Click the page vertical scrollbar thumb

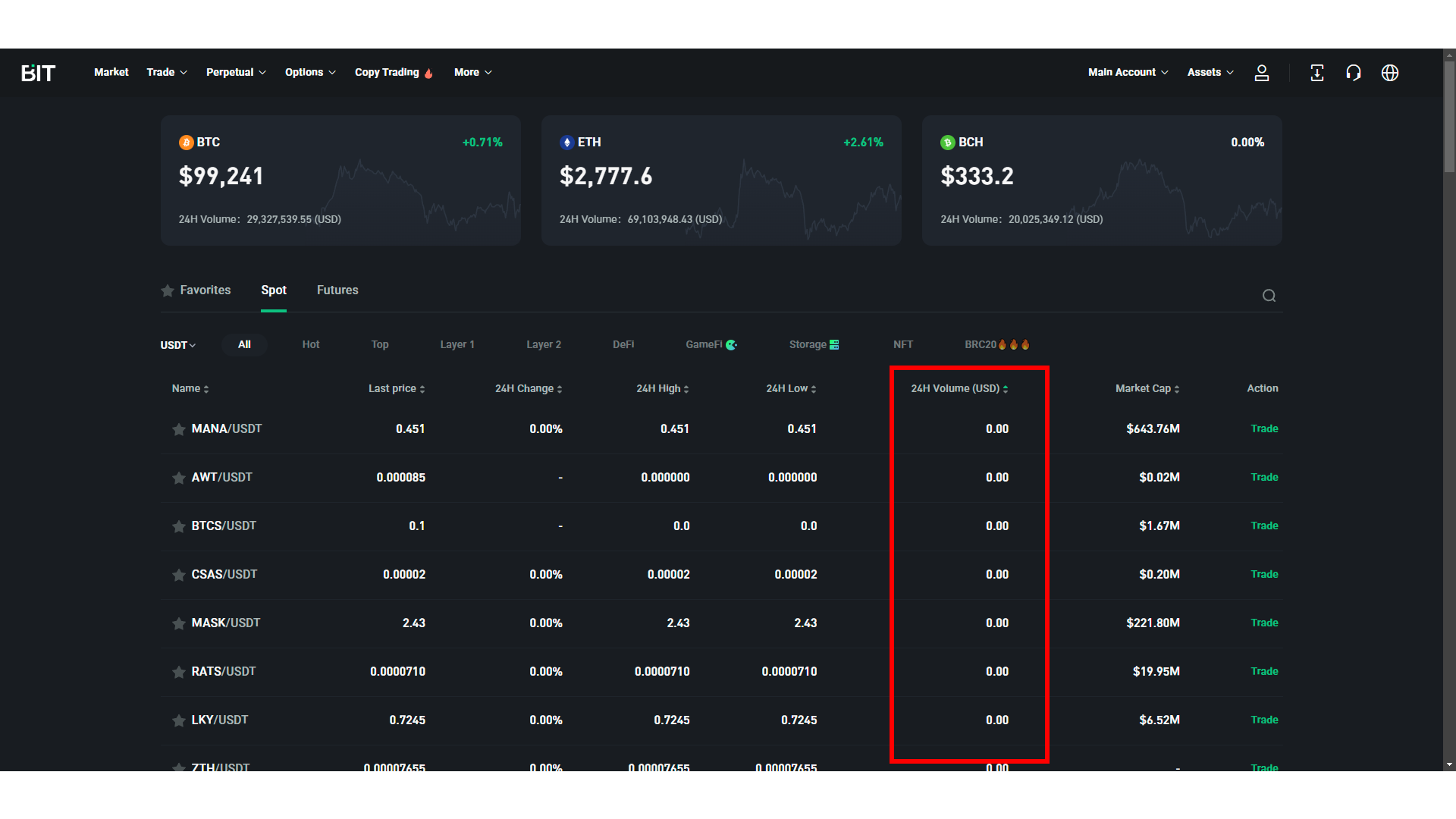point(1449,118)
